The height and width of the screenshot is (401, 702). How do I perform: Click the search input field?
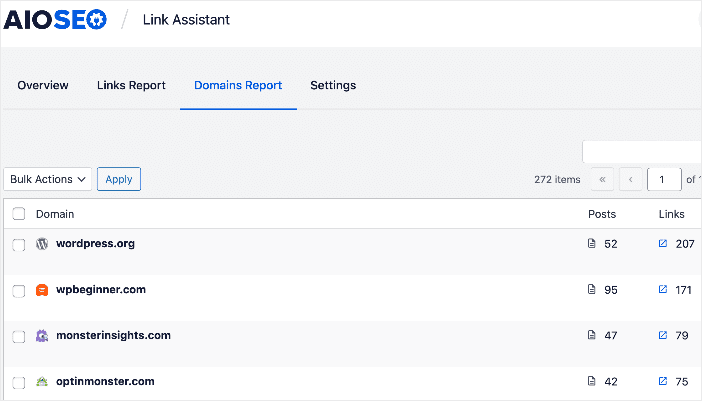pos(642,152)
